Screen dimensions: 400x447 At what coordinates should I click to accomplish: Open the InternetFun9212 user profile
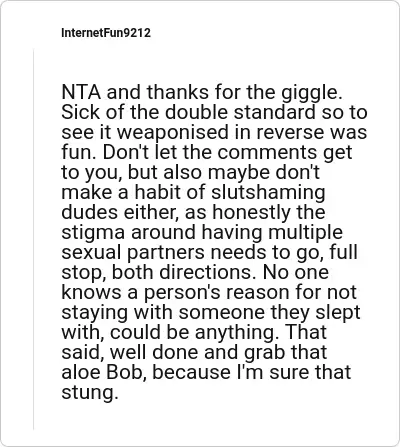coord(106,33)
